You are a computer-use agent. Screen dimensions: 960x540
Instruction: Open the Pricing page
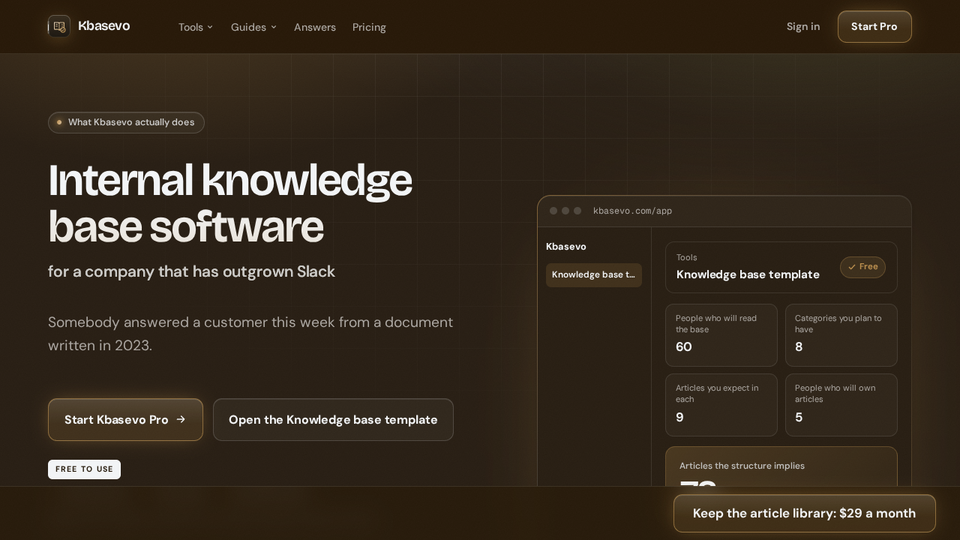point(369,27)
